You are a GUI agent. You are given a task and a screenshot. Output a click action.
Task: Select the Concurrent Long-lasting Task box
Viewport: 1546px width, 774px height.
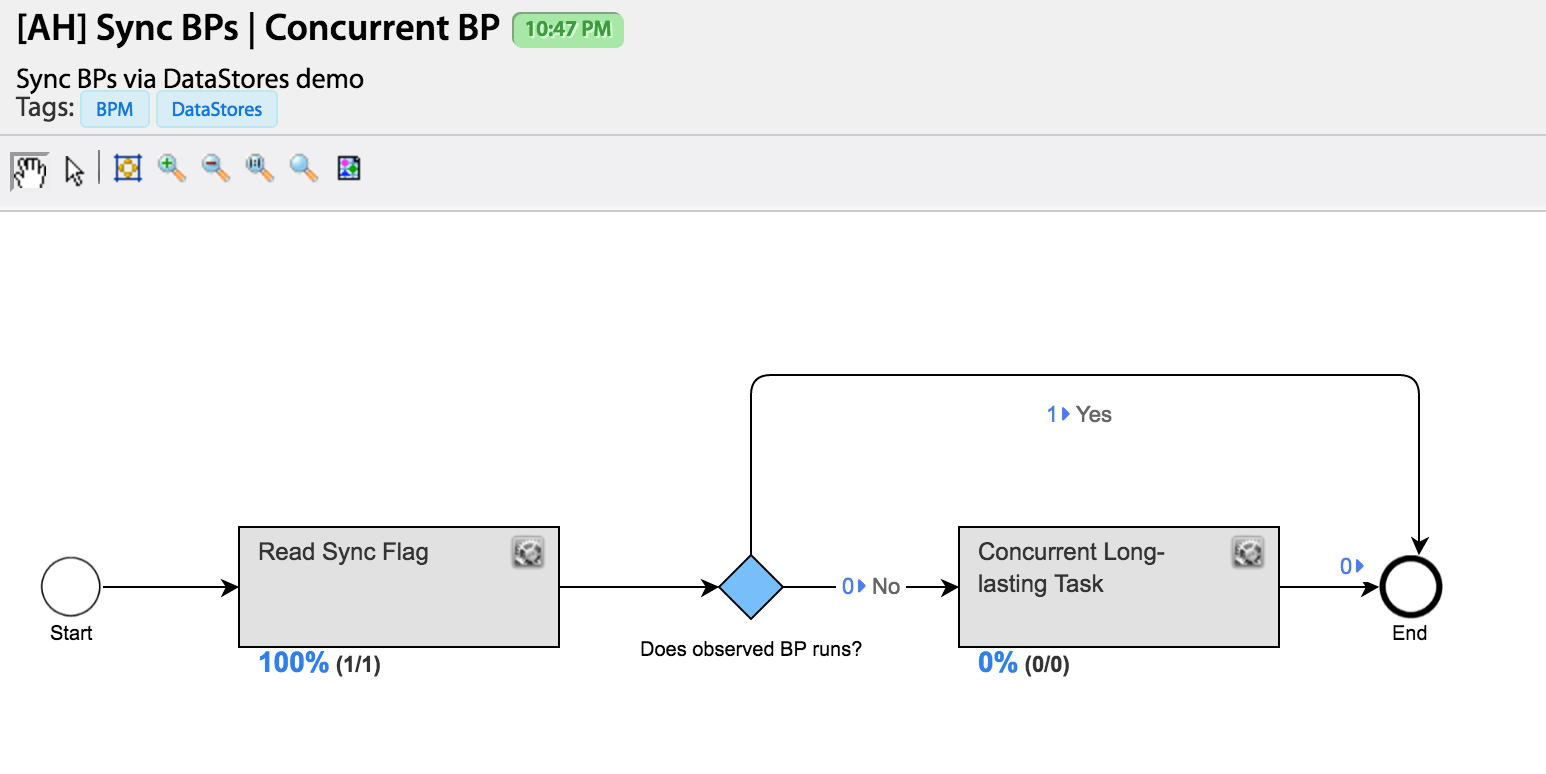1118,587
